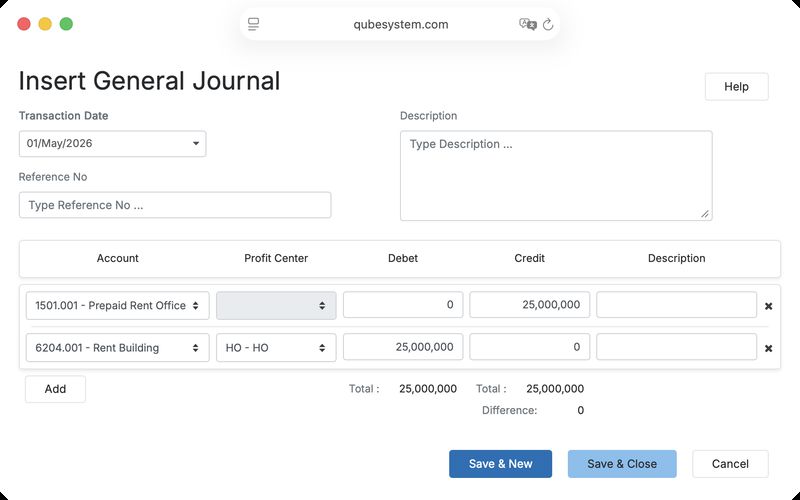
Task: Click Debet field showing 25,000,000
Action: (x=403, y=347)
